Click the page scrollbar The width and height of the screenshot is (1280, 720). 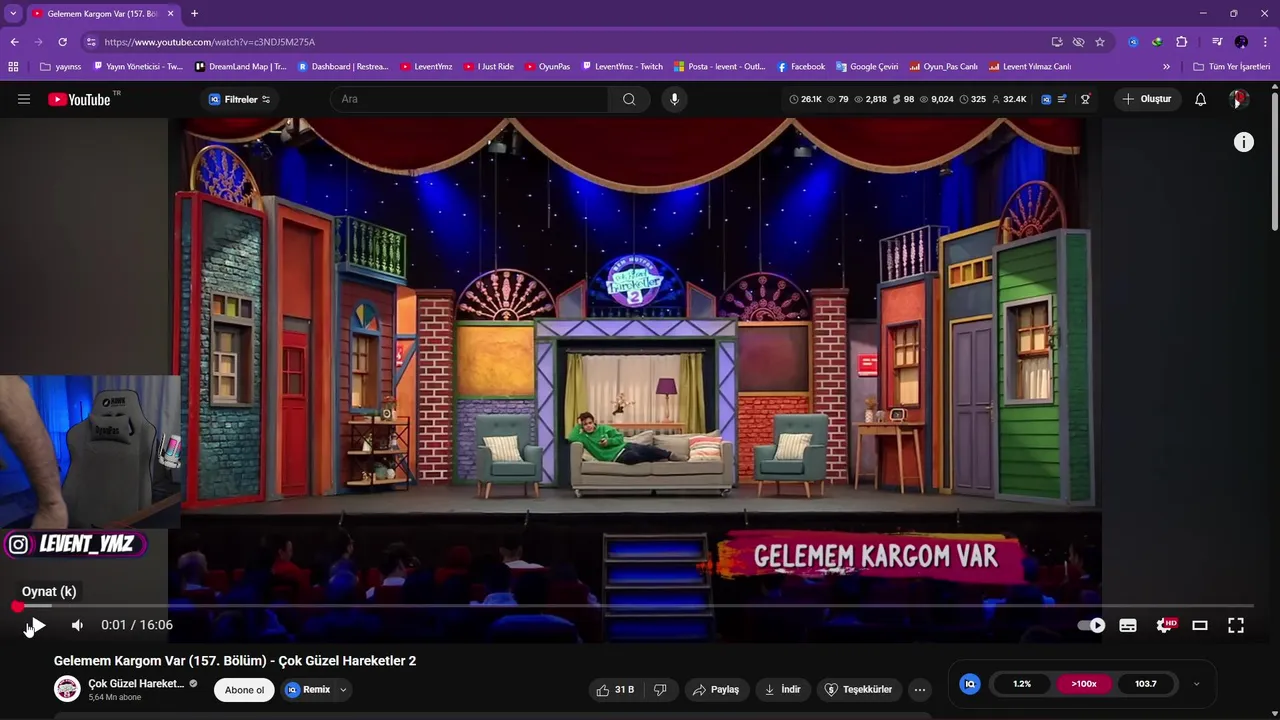[1275, 160]
